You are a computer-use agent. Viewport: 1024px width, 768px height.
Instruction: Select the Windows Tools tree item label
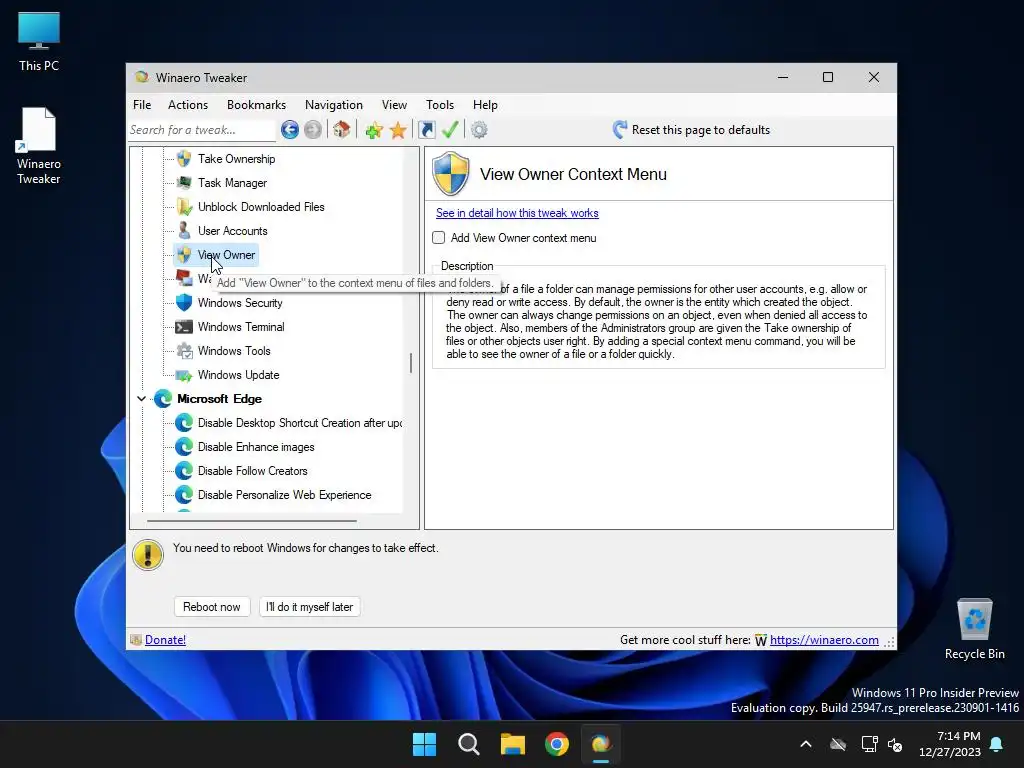(234, 351)
